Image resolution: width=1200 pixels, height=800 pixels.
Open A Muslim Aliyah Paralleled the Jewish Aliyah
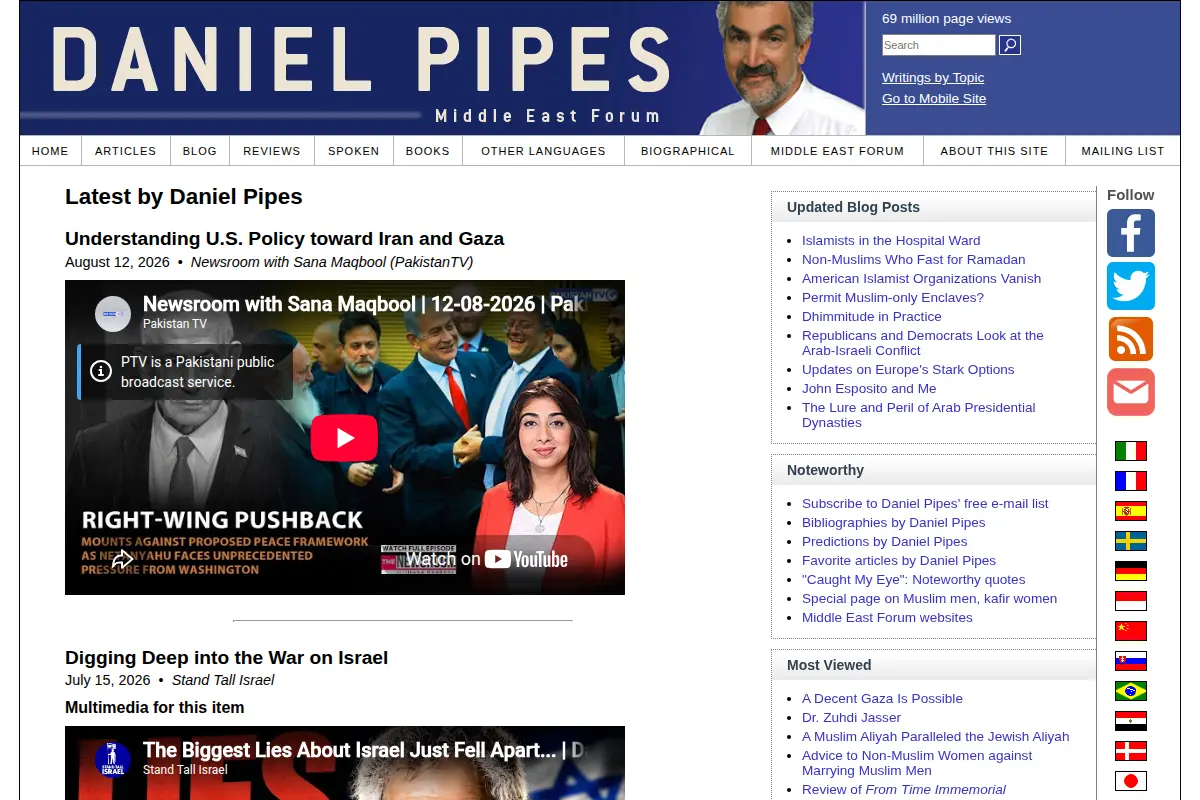[x=935, y=736]
